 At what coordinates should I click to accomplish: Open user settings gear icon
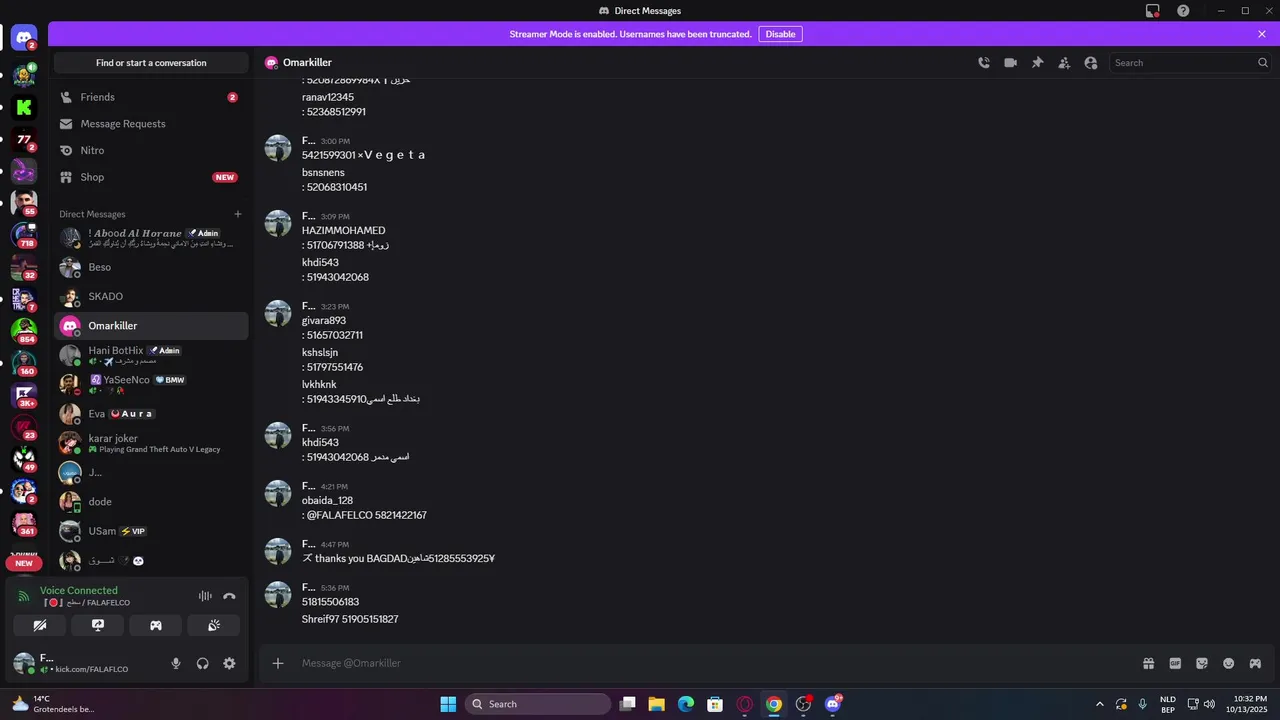coord(229,663)
